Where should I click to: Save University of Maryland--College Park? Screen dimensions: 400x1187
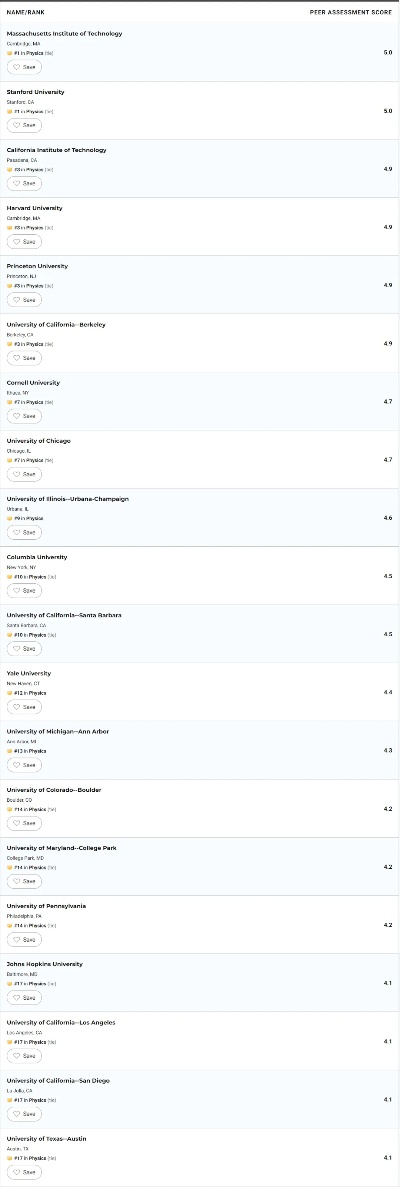(24, 881)
